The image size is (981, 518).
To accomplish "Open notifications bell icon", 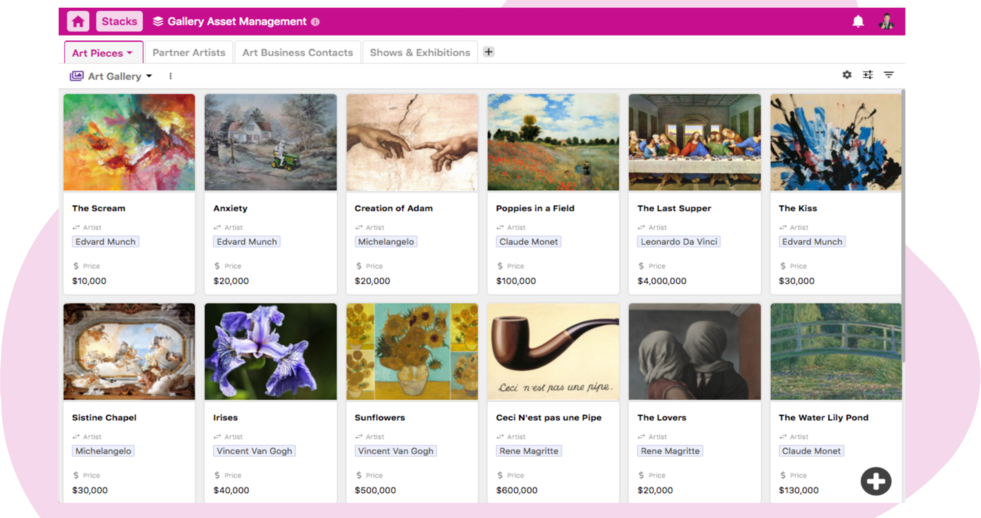I will coord(858,22).
